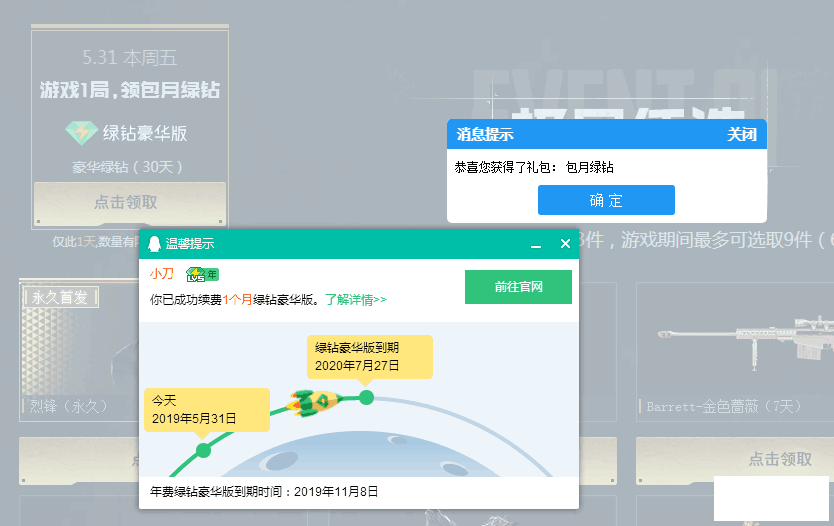The height and width of the screenshot is (526, 834).
Task: Close the 温馨提示 popup window
Action: tap(565, 244)
